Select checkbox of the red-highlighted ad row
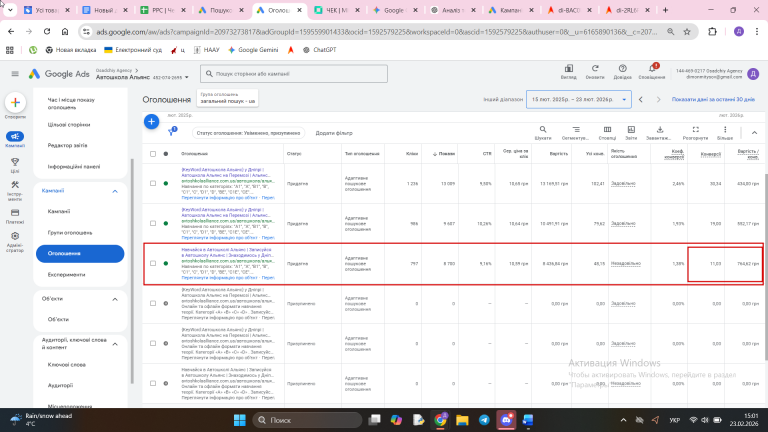This screenshot has height=432, width=768. coord(153,264)
